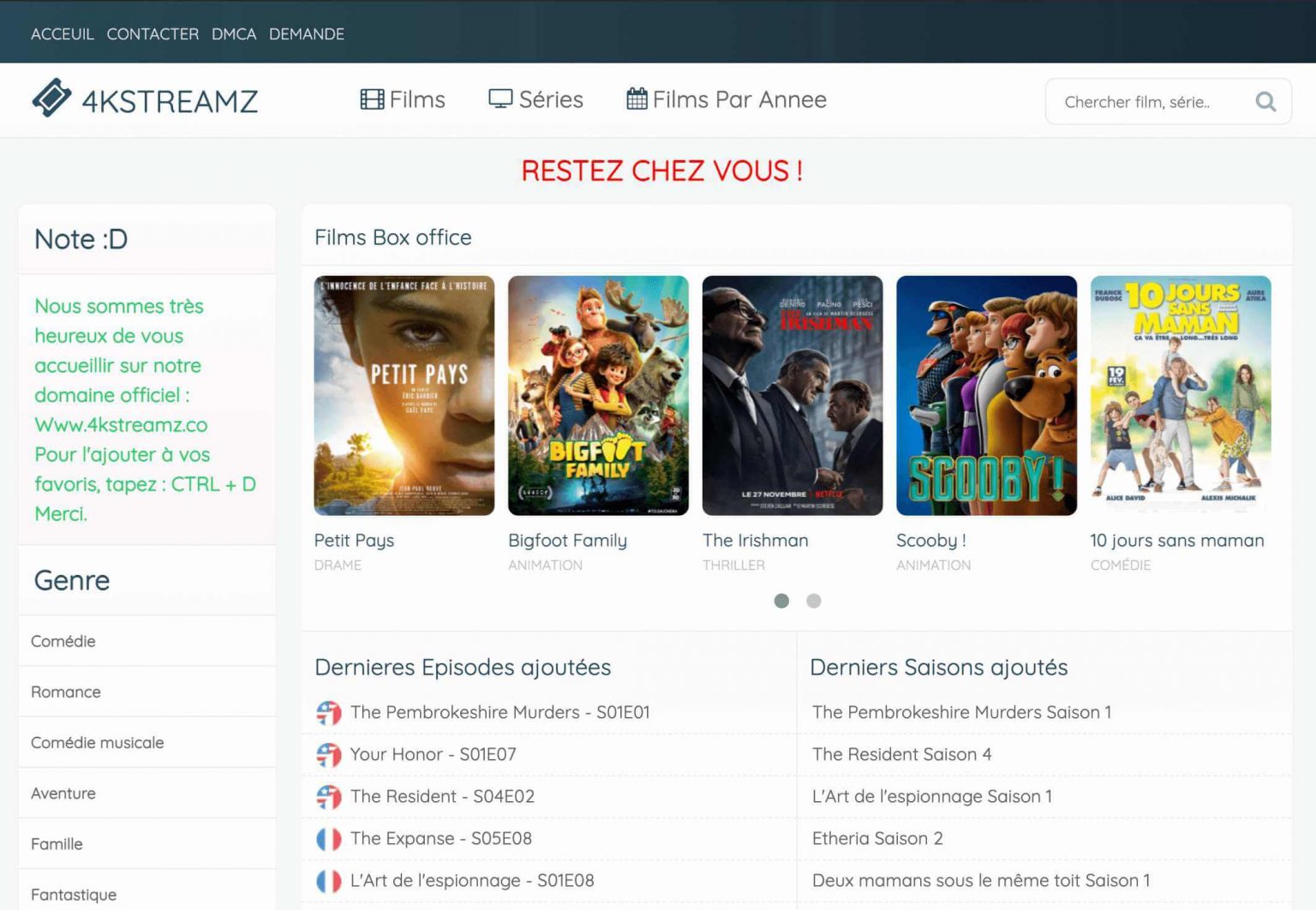Image resolution: width=1316 pixels, height=910 pixels.
Task: Open L'Art de l'espionnage S01E08 episode
Action: pyautogui.click(x=472, y=881)
